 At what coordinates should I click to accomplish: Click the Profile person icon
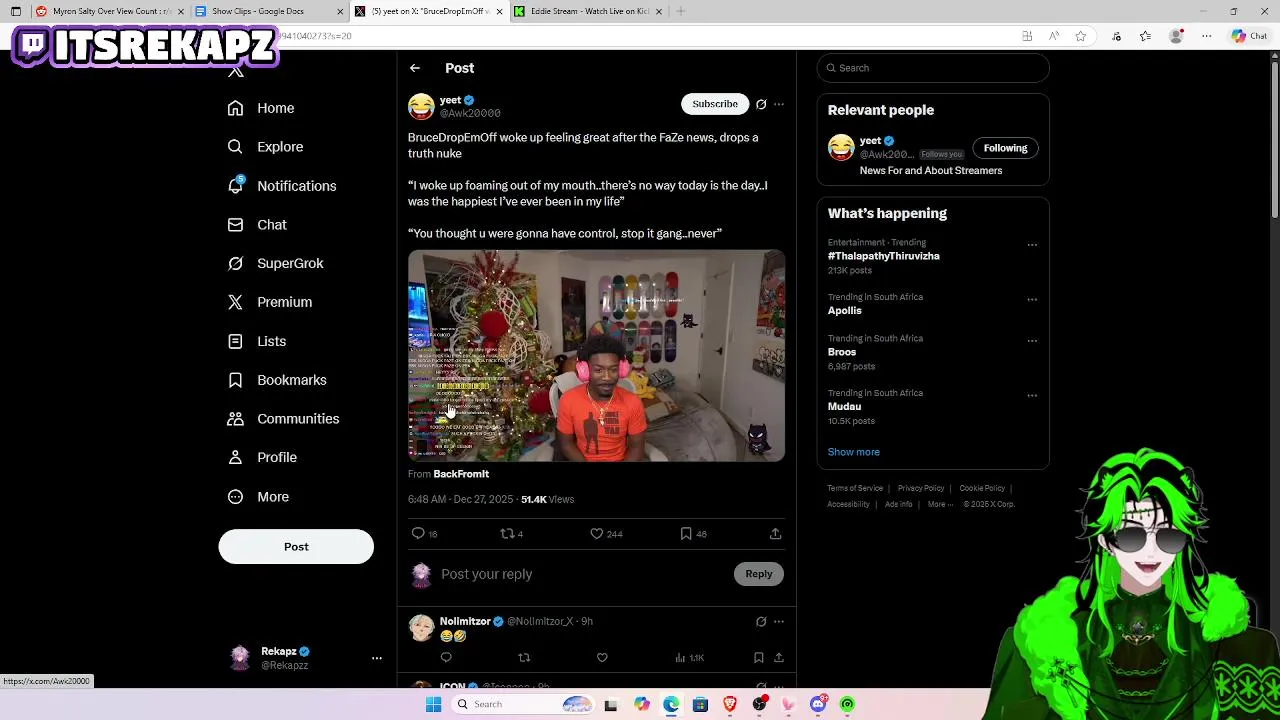(235, 457)
